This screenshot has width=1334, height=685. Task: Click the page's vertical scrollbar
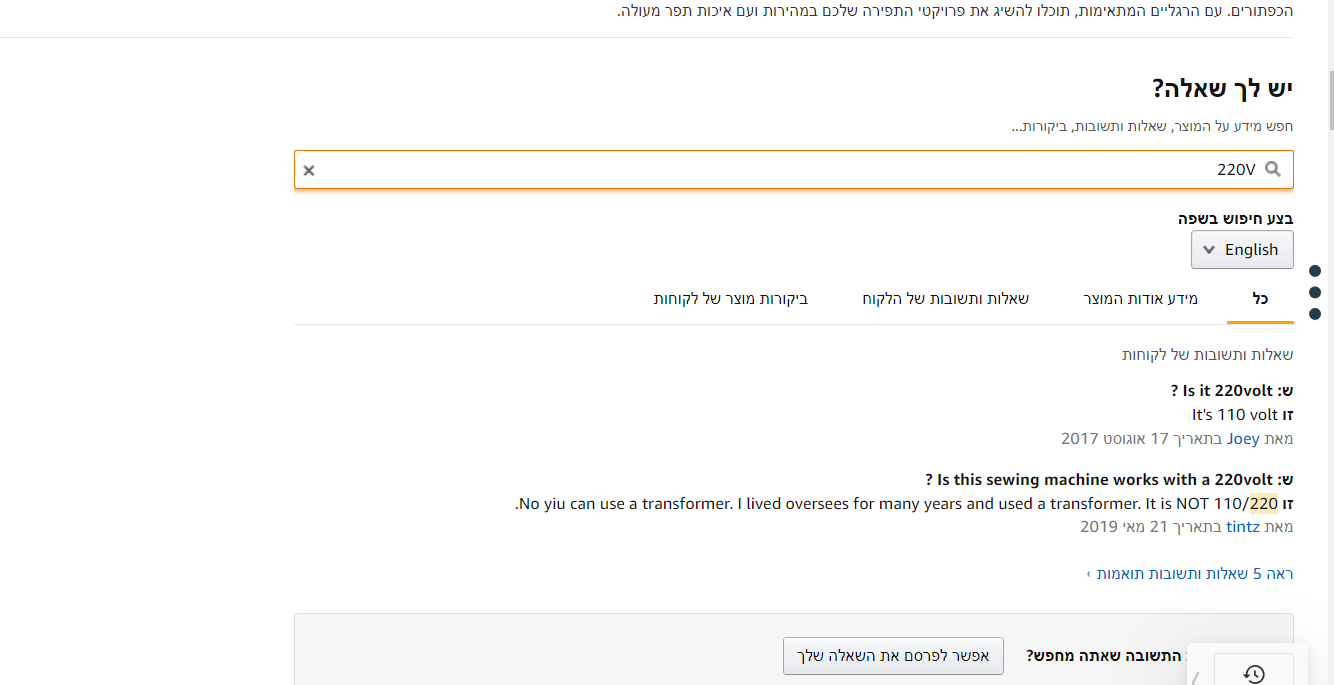(1328, 100)
